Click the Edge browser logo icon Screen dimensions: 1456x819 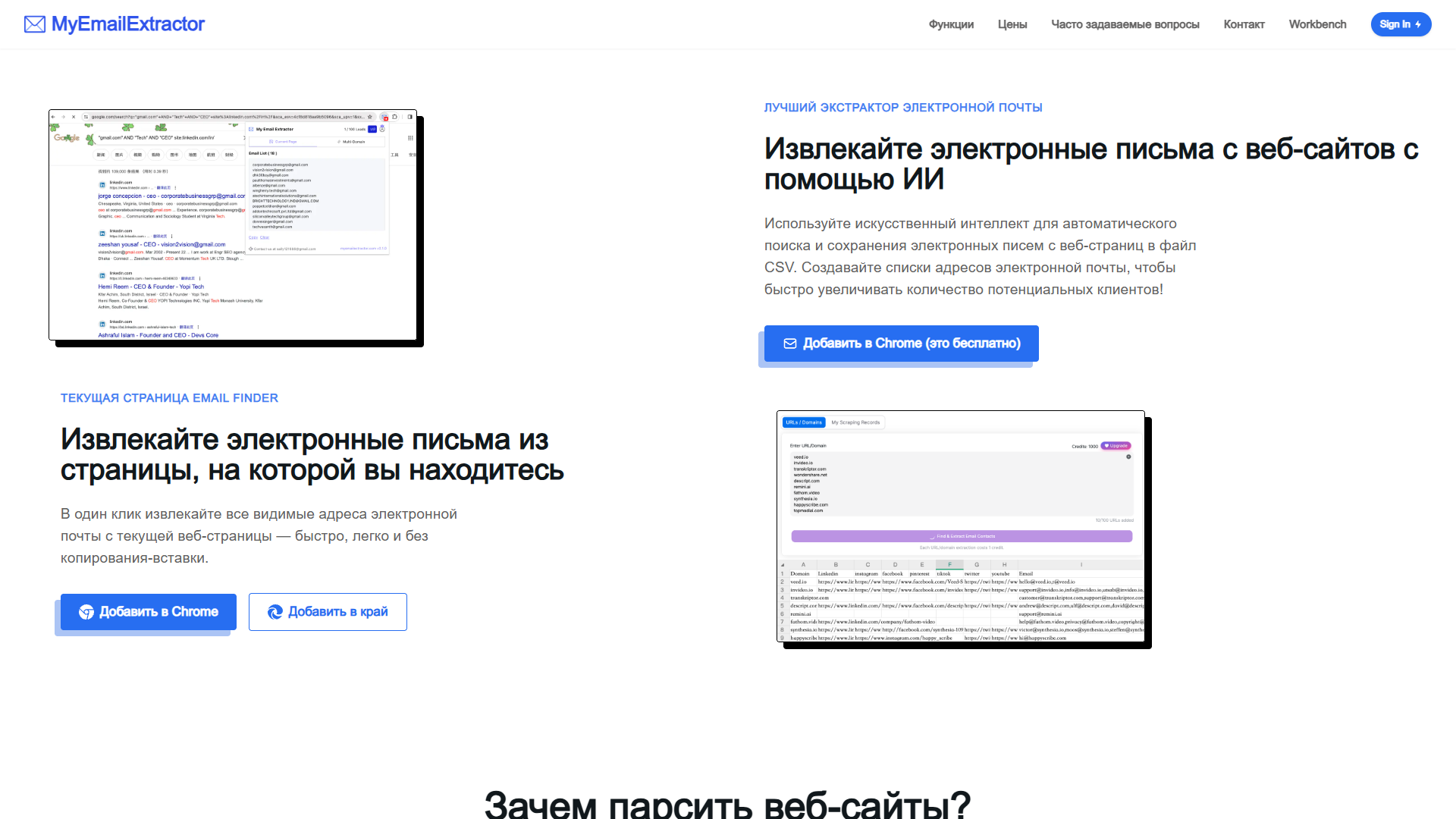[x=275, y=612]
